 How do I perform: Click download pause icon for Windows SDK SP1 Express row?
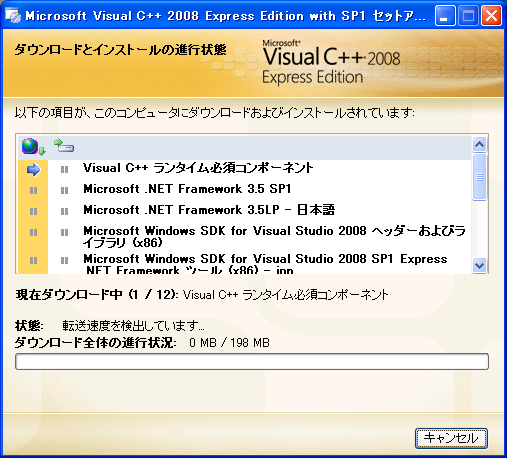33,260
